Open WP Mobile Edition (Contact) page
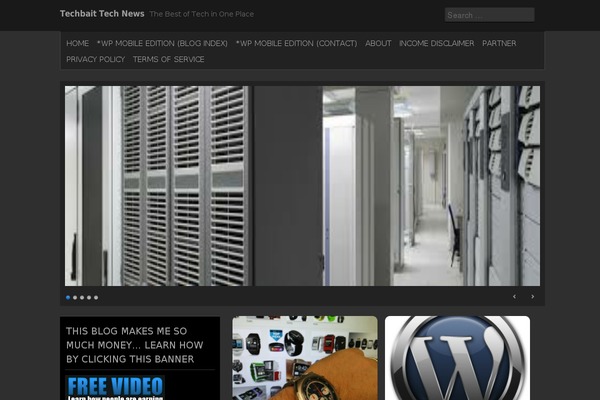Image resolution: width=600 pixels, height=400 pixels. click(297, 43)
